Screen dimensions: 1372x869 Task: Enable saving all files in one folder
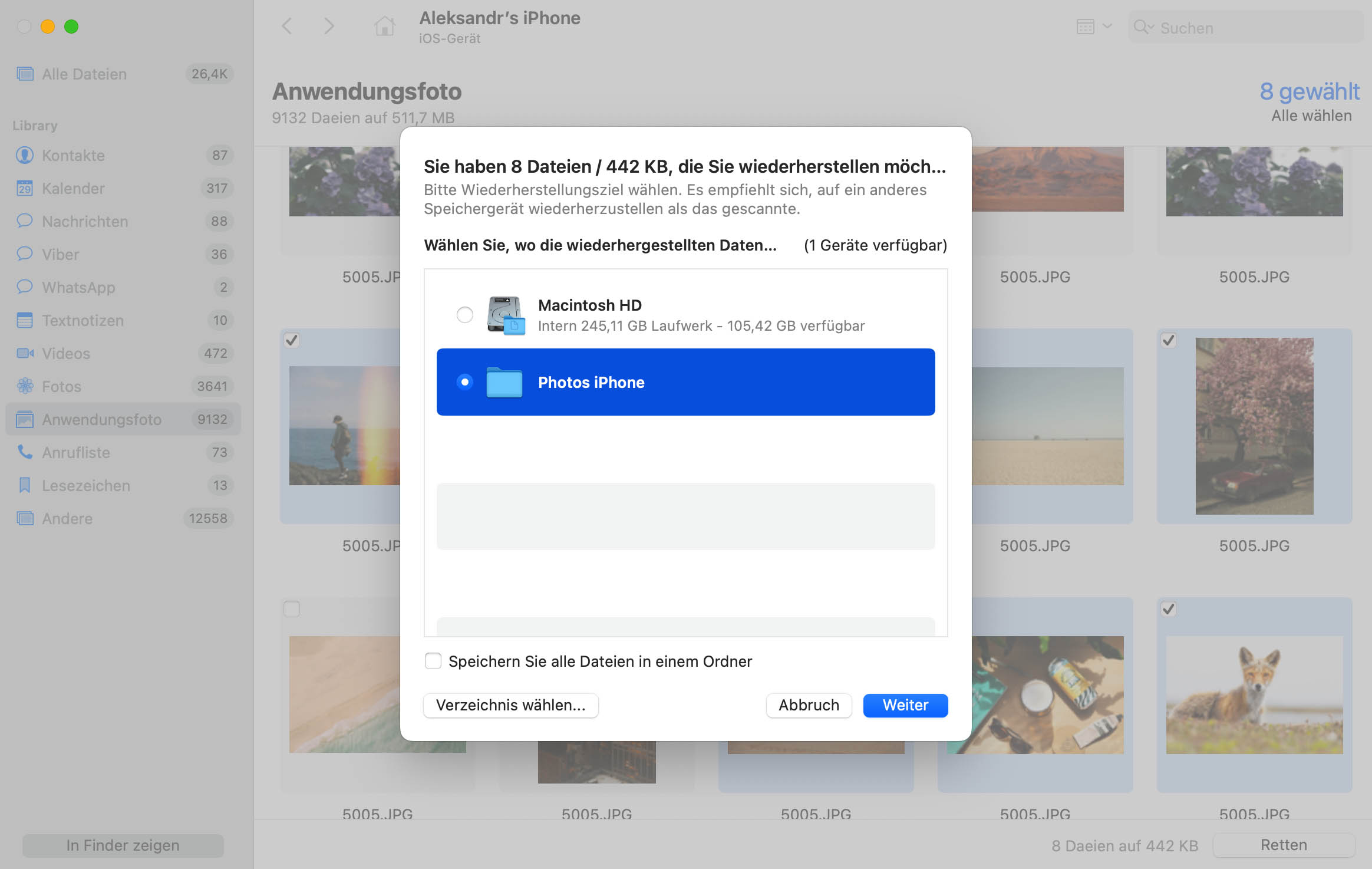[x=433, y=661]
